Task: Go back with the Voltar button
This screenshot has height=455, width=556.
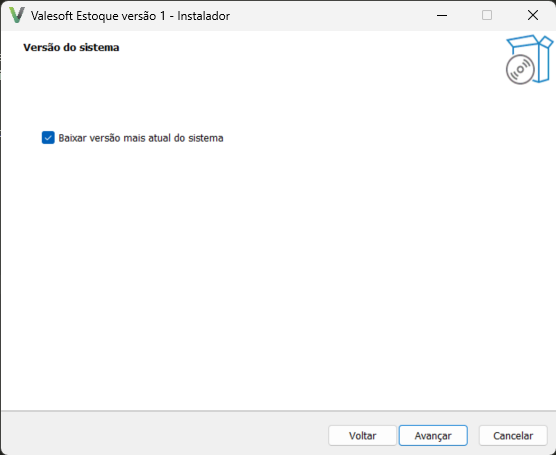Action: (362, 435)
